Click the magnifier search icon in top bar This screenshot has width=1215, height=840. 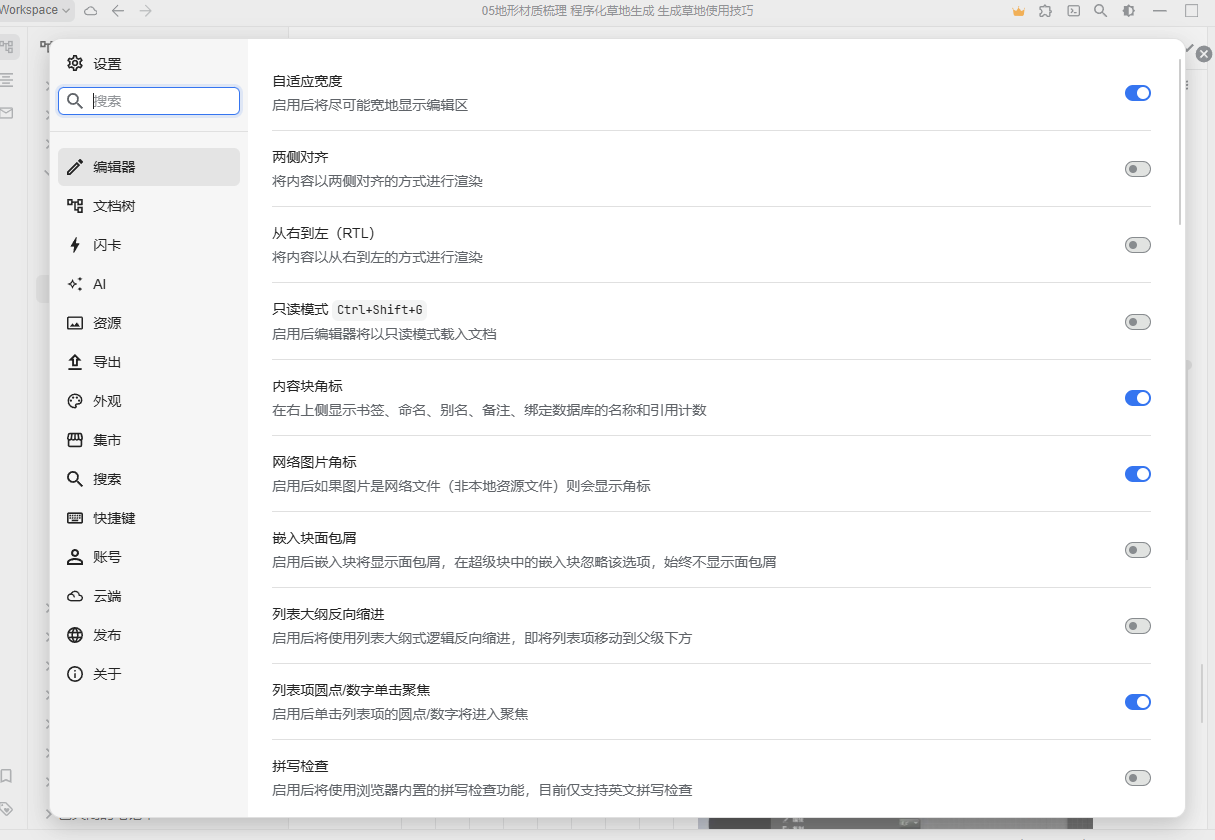click(x=1100, y=11)
